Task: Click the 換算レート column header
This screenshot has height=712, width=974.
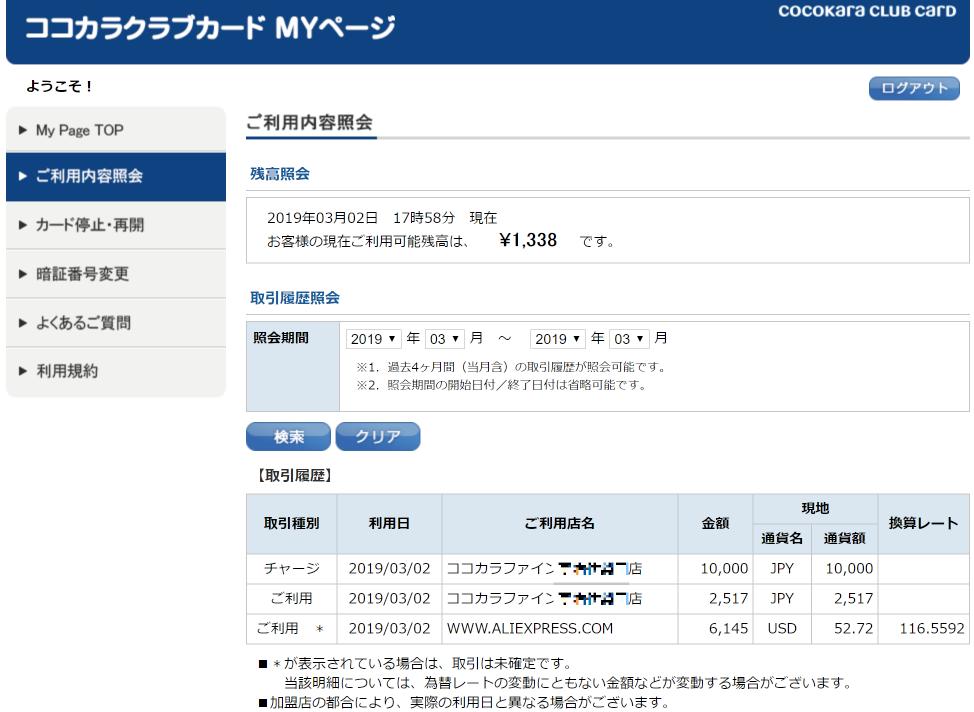Action: (923, 524)
